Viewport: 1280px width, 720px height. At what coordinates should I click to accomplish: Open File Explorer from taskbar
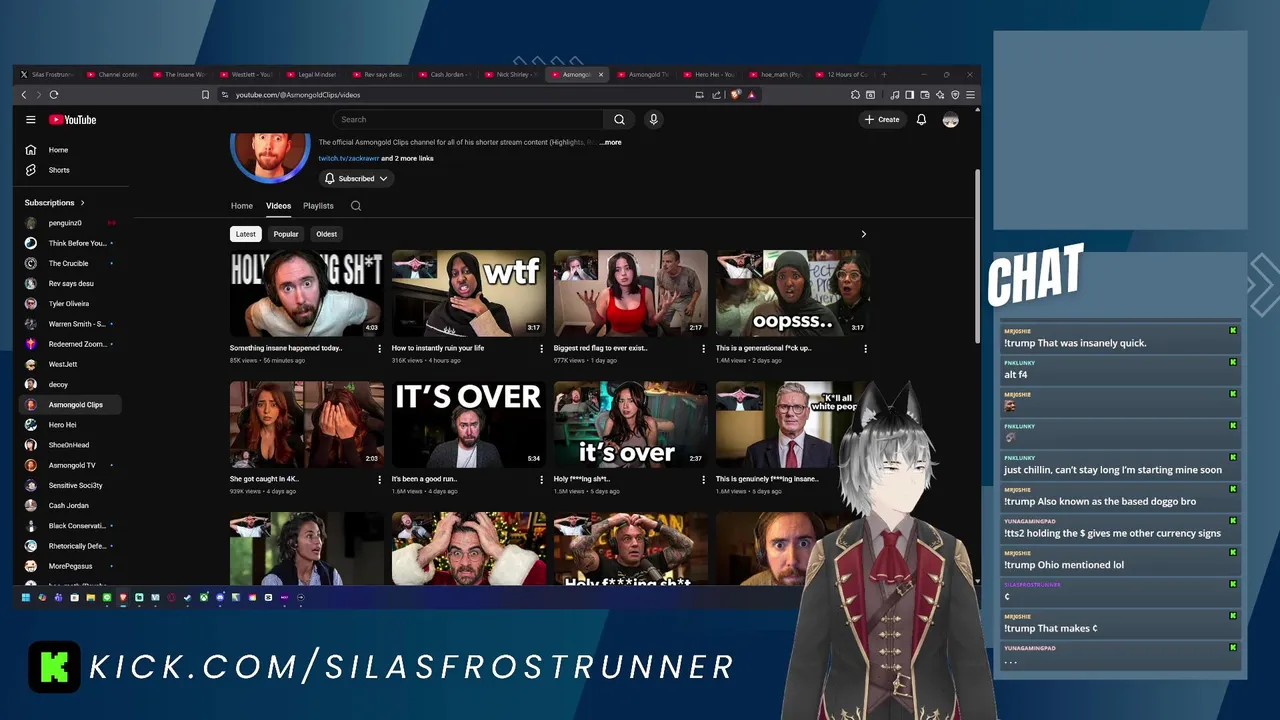(91, 598)
